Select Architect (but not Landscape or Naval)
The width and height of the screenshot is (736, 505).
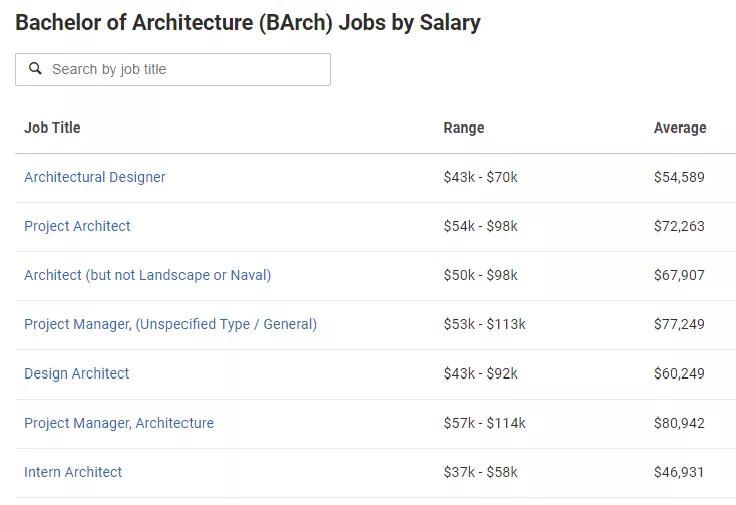[x=147, y=275]
